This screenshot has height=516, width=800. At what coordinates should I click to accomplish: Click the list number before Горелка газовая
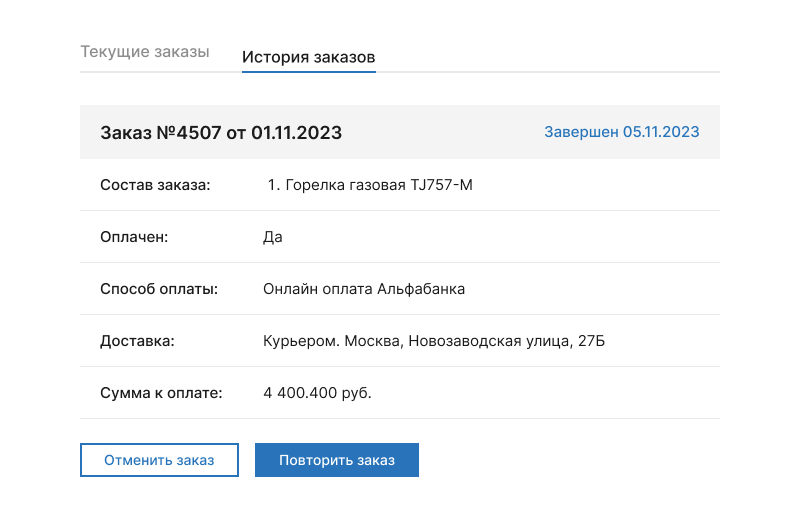click(x=273, y=185)
